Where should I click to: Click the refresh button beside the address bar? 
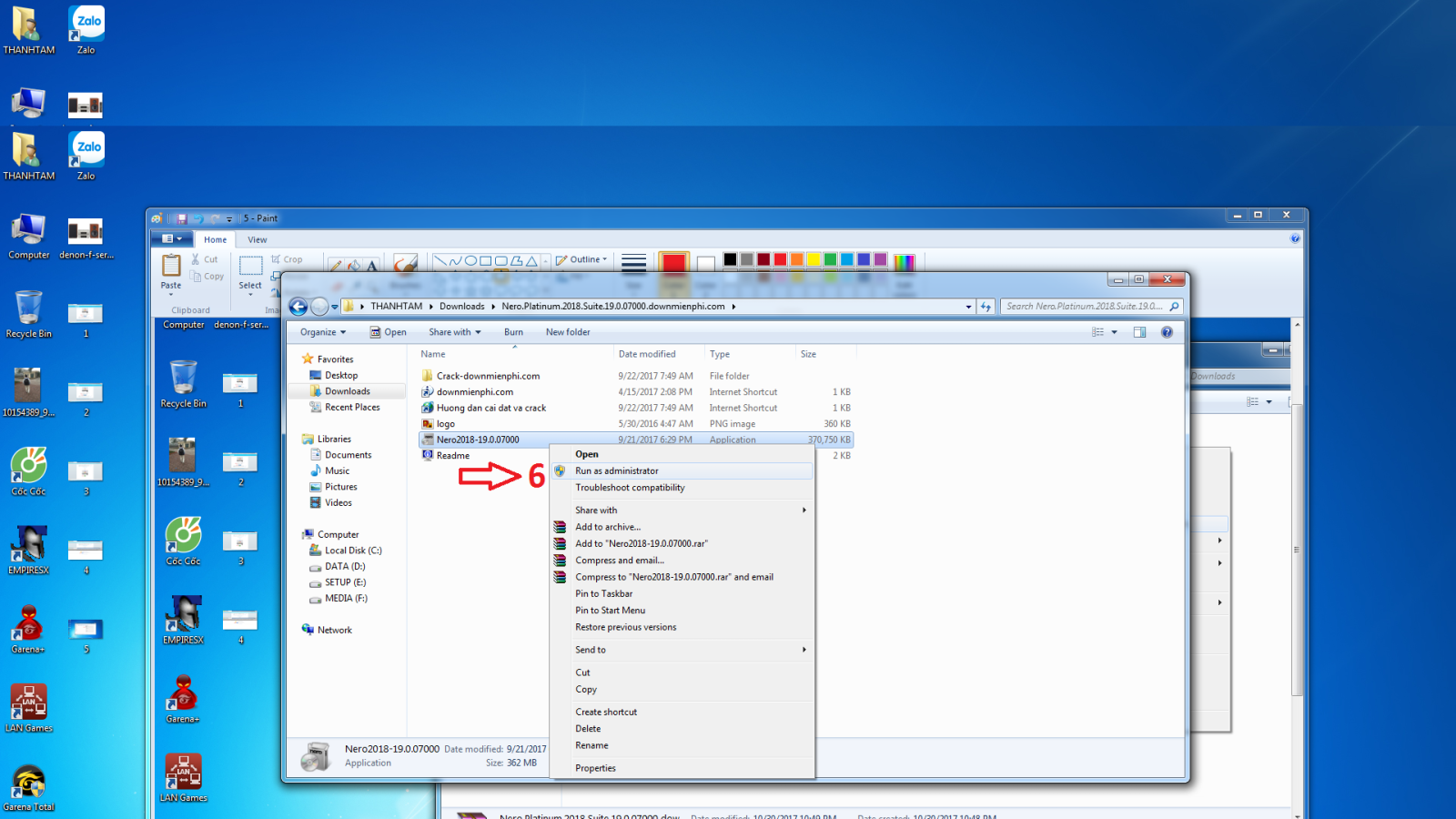coord(986,307)
